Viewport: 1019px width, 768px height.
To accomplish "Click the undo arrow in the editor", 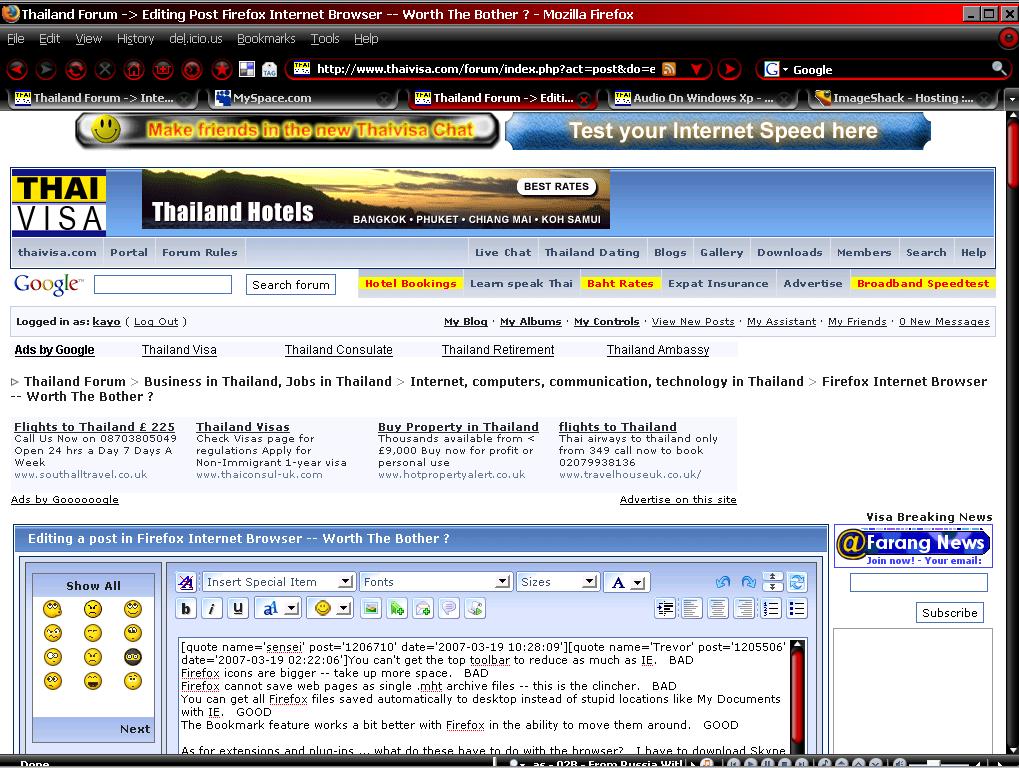I will tap(723, 582).
